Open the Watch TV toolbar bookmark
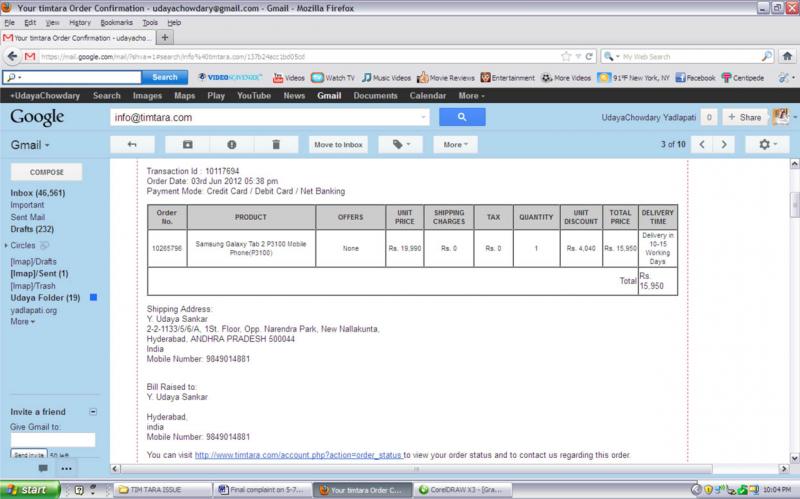This screenshot has height=499, width=800. [x=333, y=78]
